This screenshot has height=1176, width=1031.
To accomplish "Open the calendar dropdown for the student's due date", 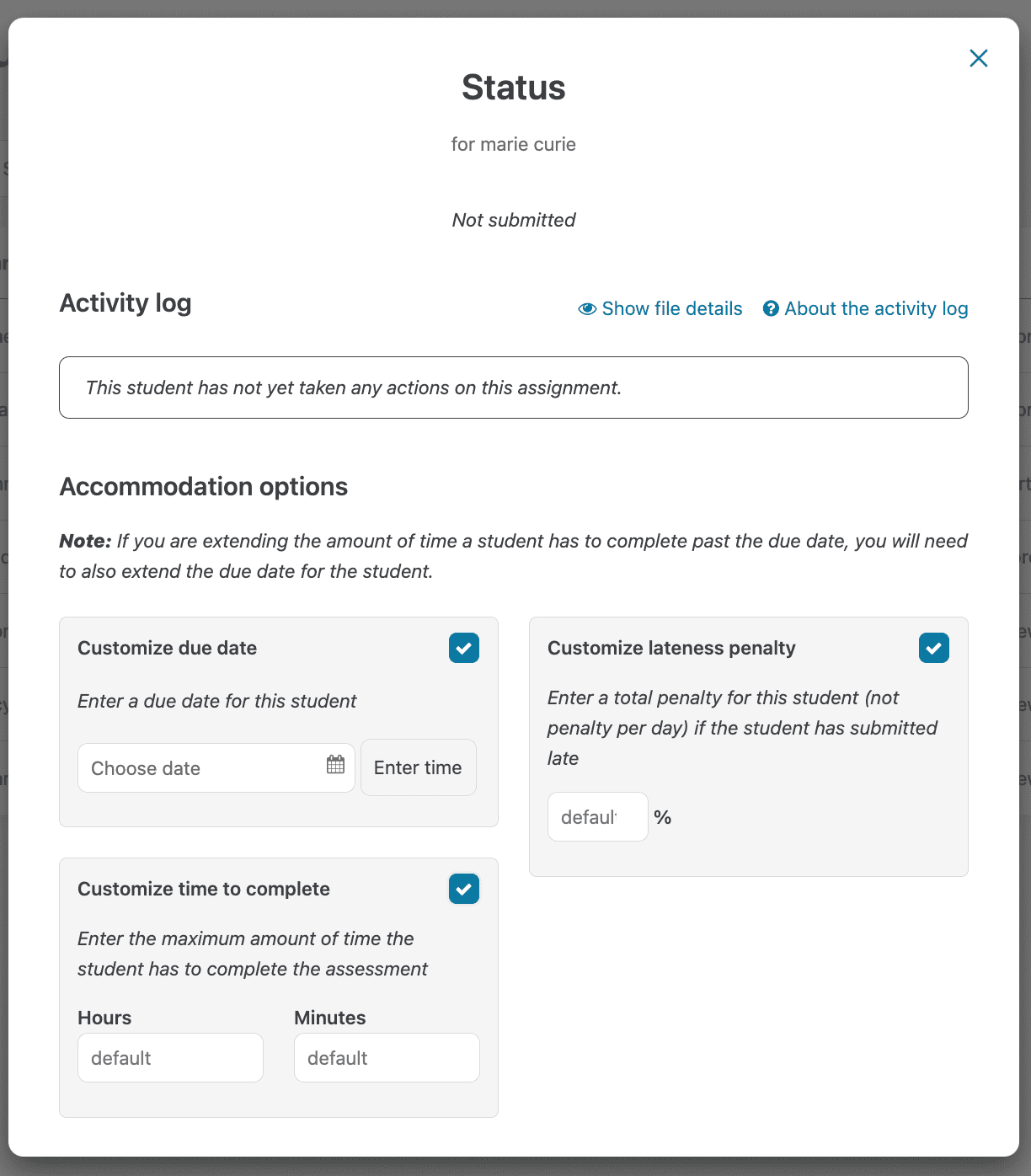I will [x=335, y=764].
